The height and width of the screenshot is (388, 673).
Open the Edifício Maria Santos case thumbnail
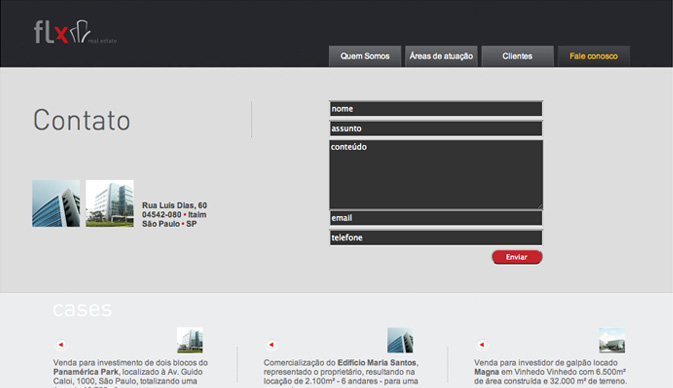click(x=400, y=340)
